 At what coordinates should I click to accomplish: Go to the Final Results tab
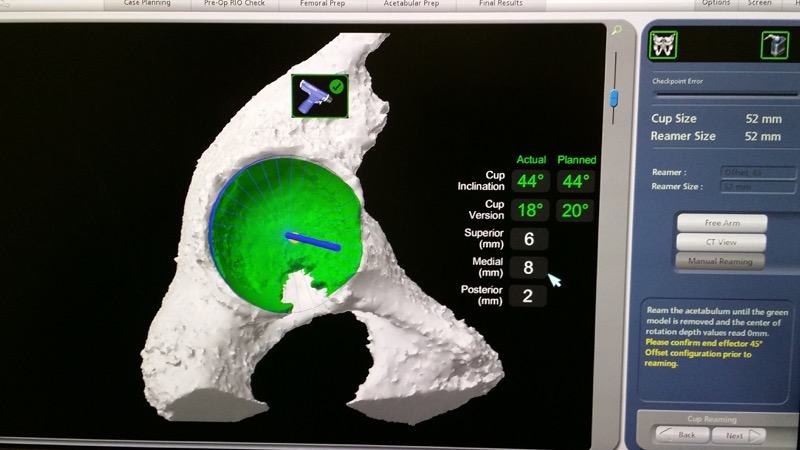tap(500, 4)
